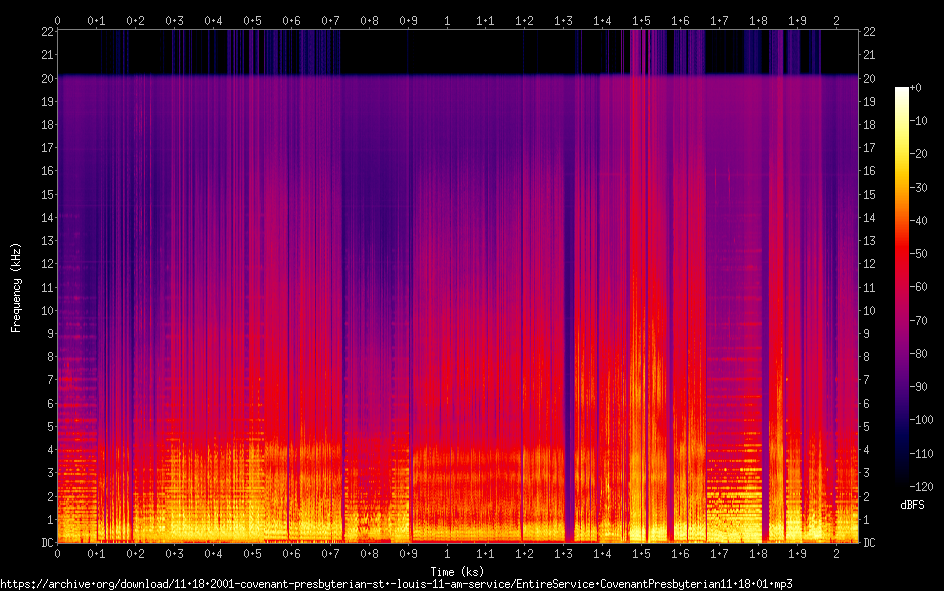Click the "-120" dBFS scale label
Screen dimensions: 944x591
[x=921, y=487]
